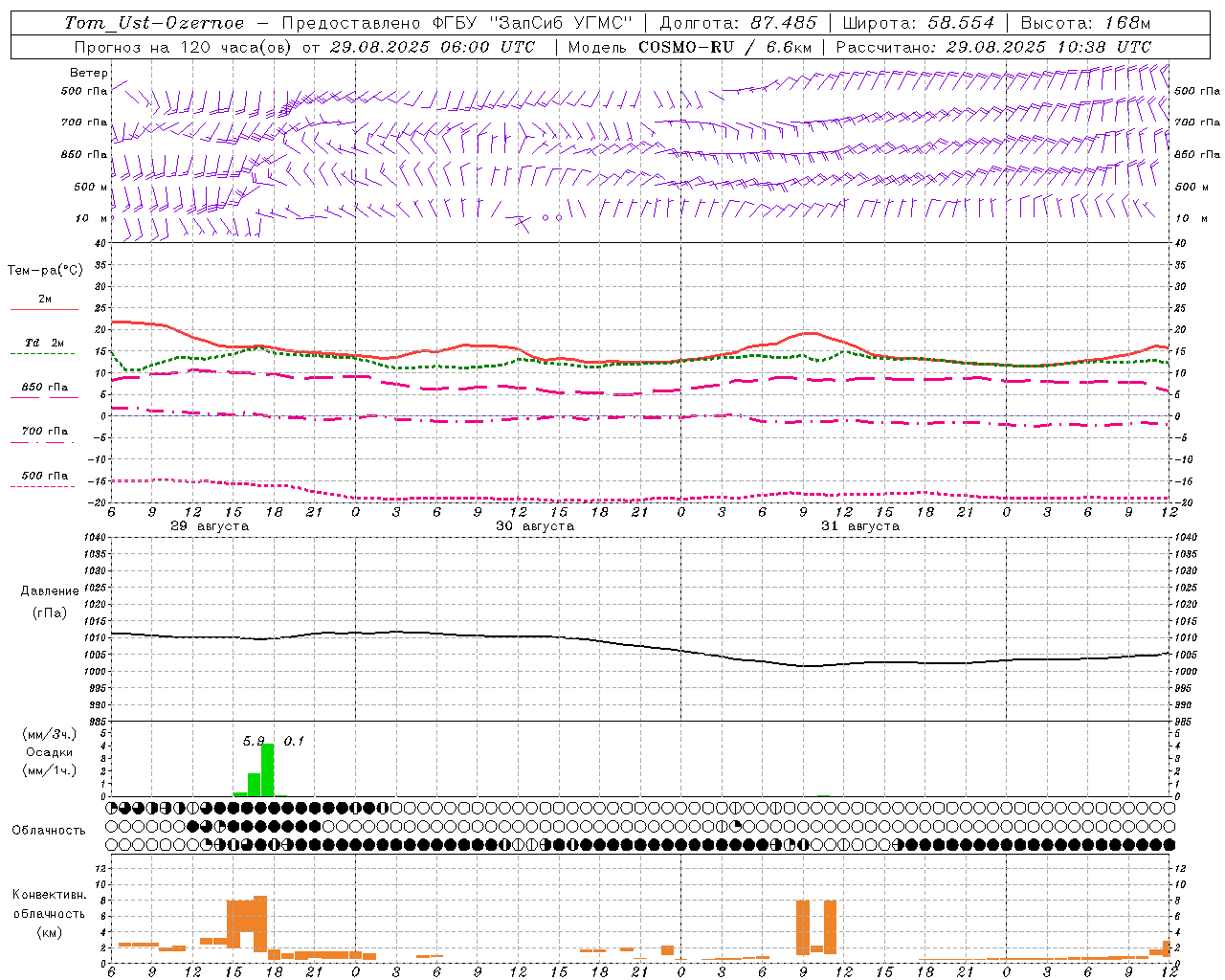
Task: Click the calm-wind circle markers at 10 м
Action: click(552, 217)
